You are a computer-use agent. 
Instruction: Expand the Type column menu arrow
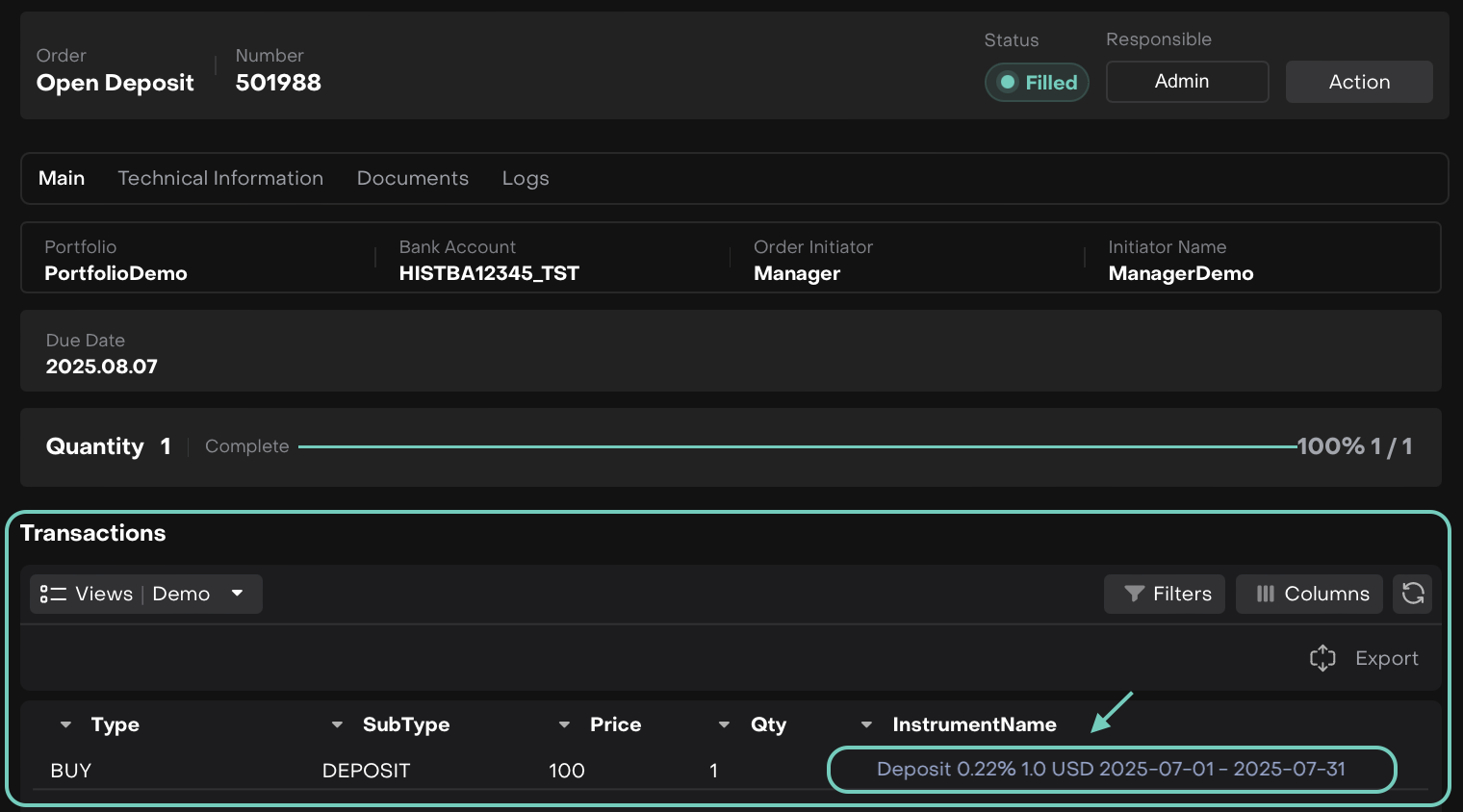click(x=65, y=724)
